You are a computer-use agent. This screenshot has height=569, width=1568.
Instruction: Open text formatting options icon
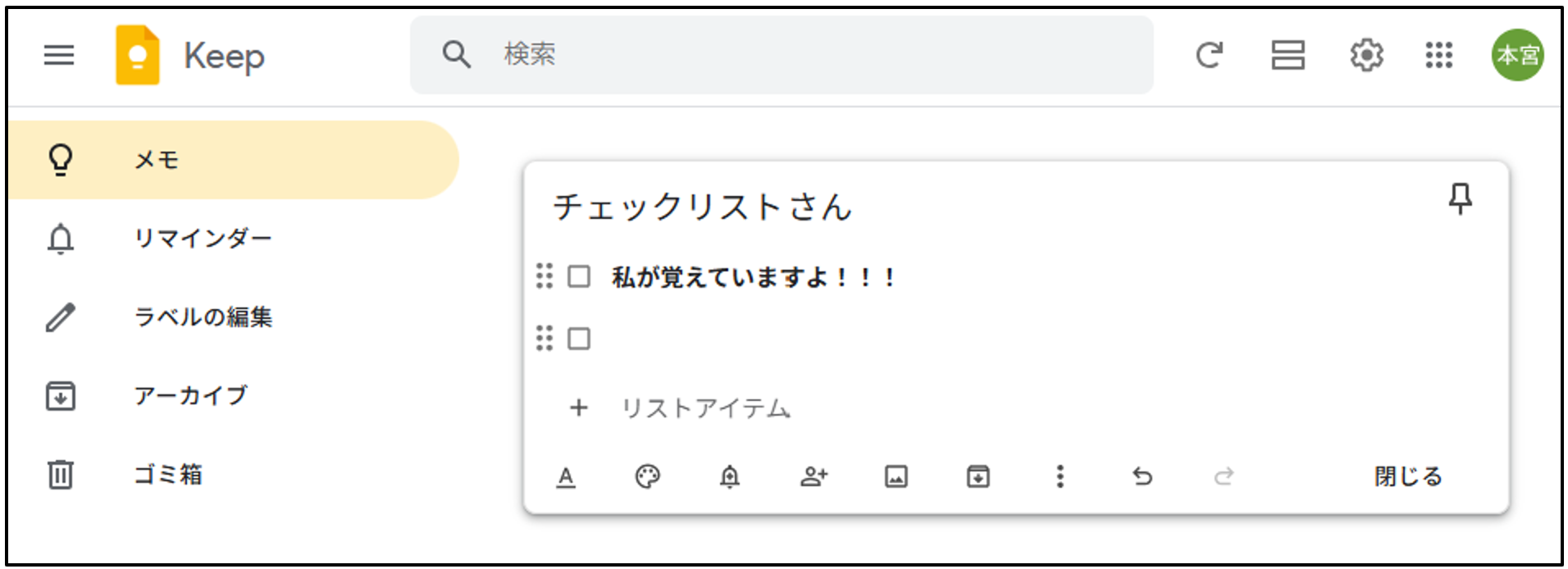click(x=566, y=476)
